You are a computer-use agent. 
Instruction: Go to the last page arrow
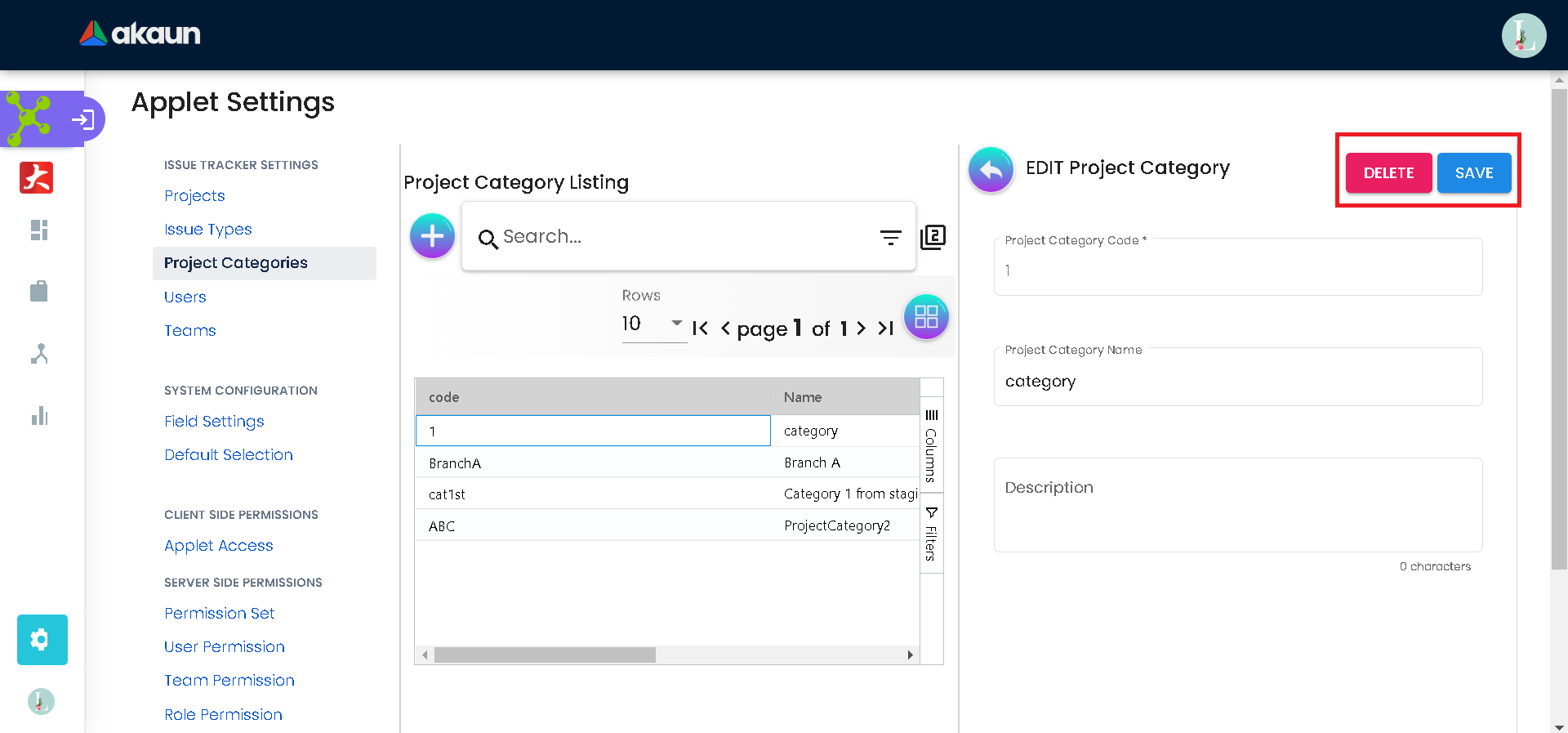(x=886, y=329)
